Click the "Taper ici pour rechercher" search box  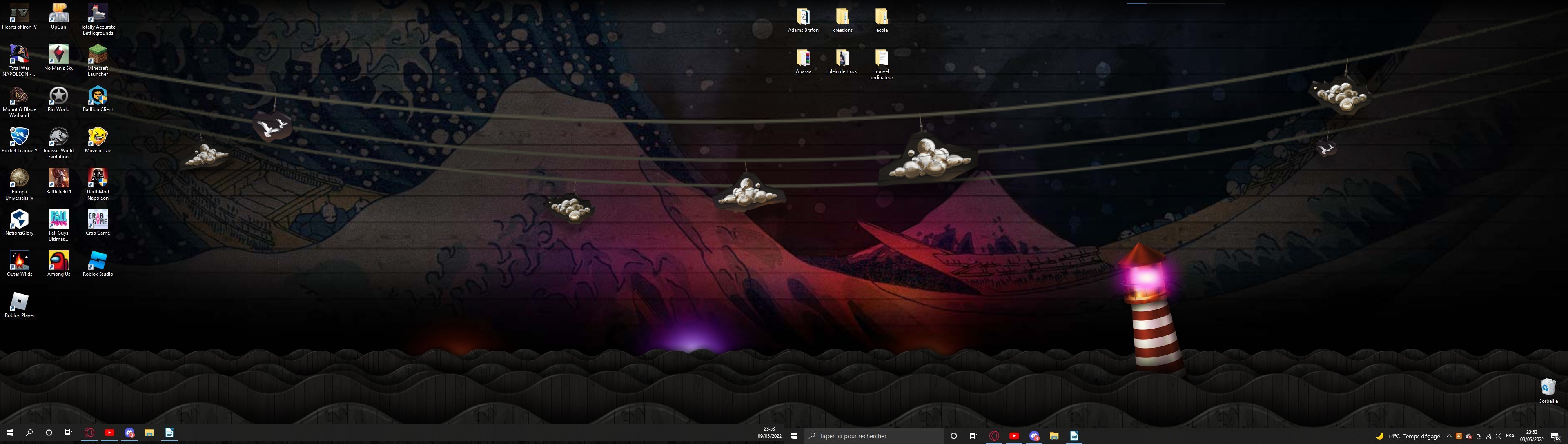(873, 436)
